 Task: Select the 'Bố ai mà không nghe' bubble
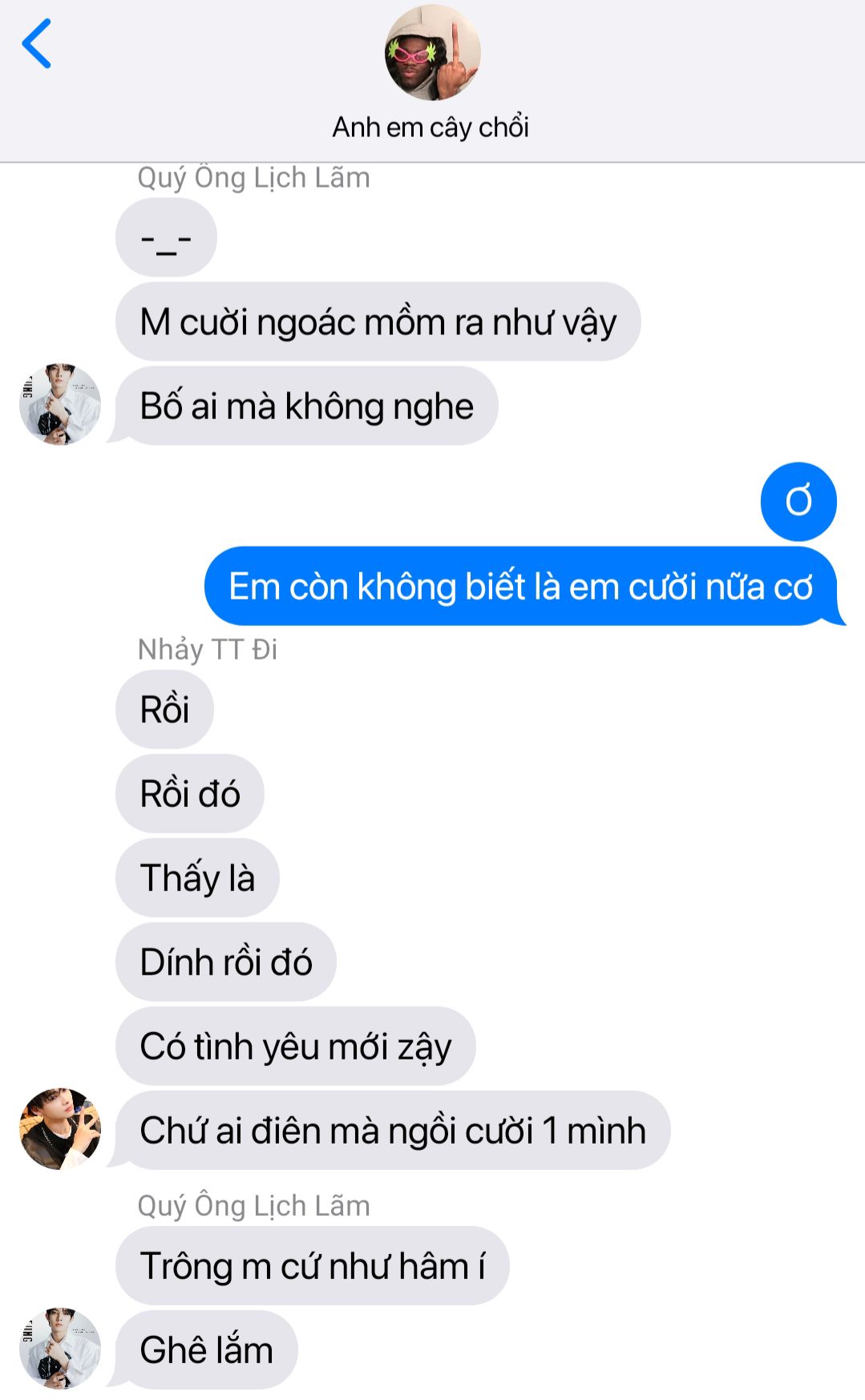click(x=306, y=406)
